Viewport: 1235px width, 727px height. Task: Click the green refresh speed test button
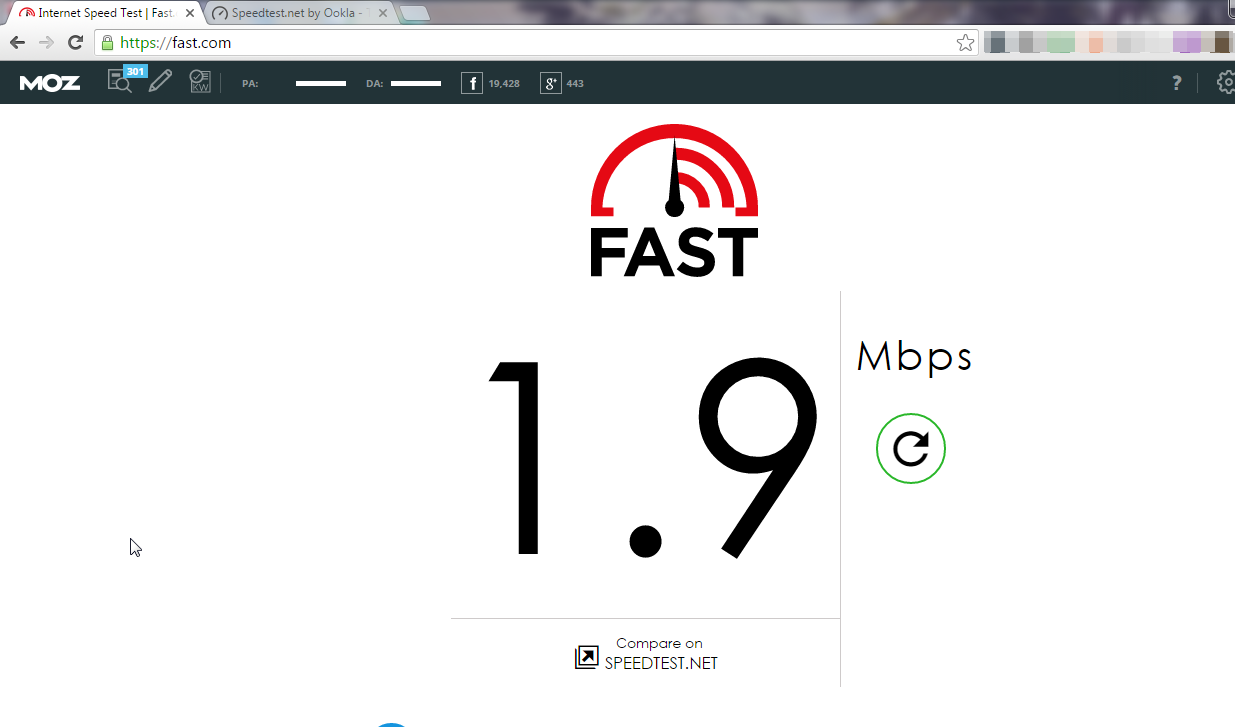[x=910, y=448]
